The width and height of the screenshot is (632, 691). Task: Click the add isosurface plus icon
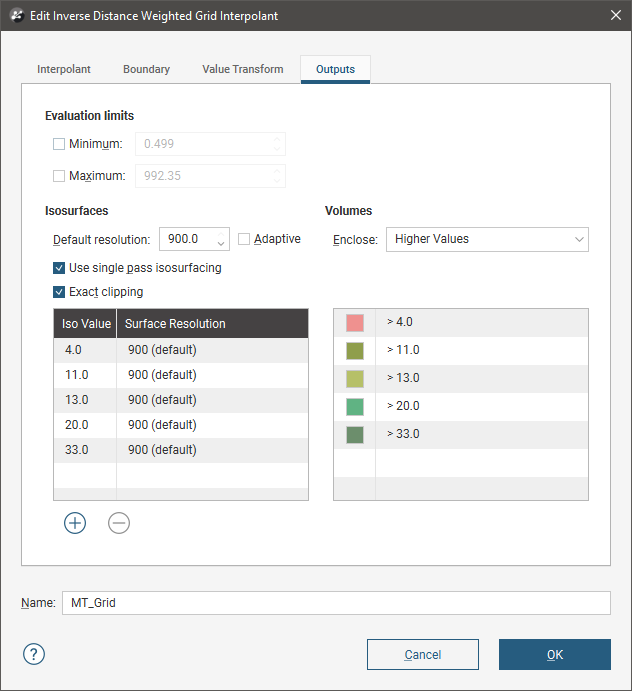tap(75, 523)
